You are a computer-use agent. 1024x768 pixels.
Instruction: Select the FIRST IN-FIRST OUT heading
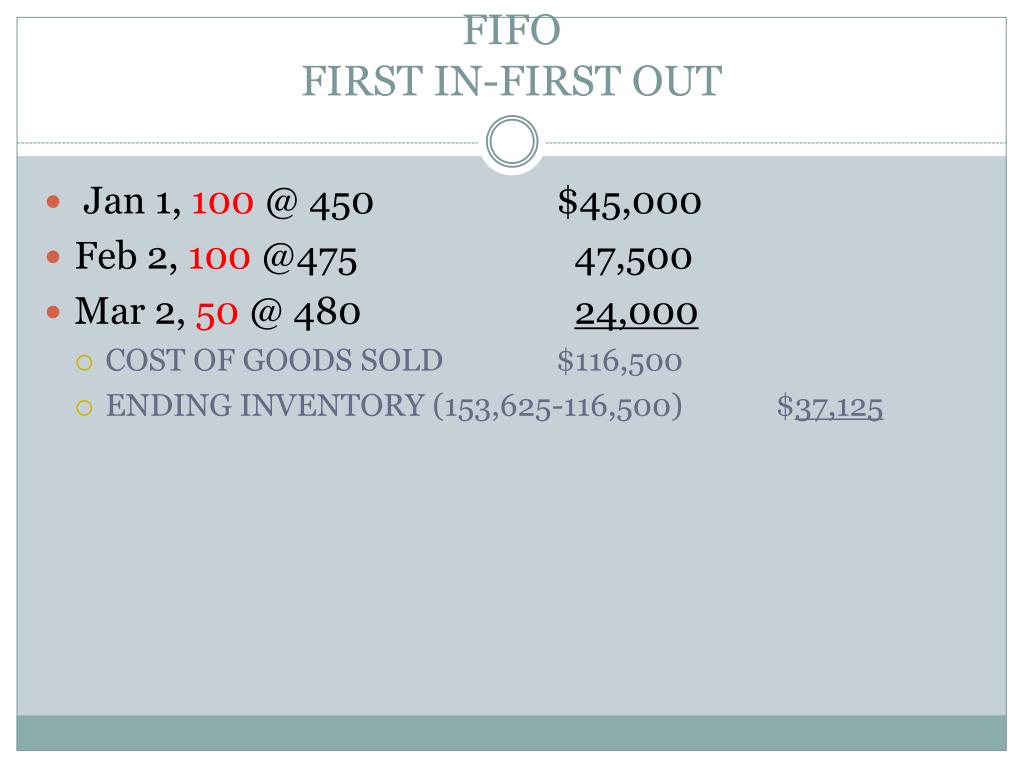pos(512,81)
